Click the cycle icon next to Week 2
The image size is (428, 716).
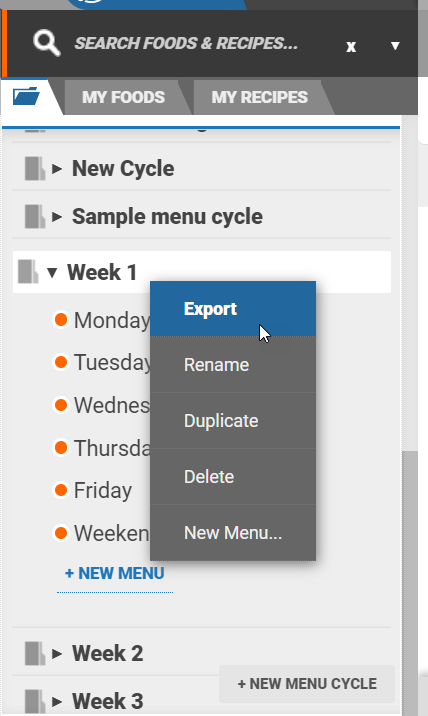tap(35, 653)
